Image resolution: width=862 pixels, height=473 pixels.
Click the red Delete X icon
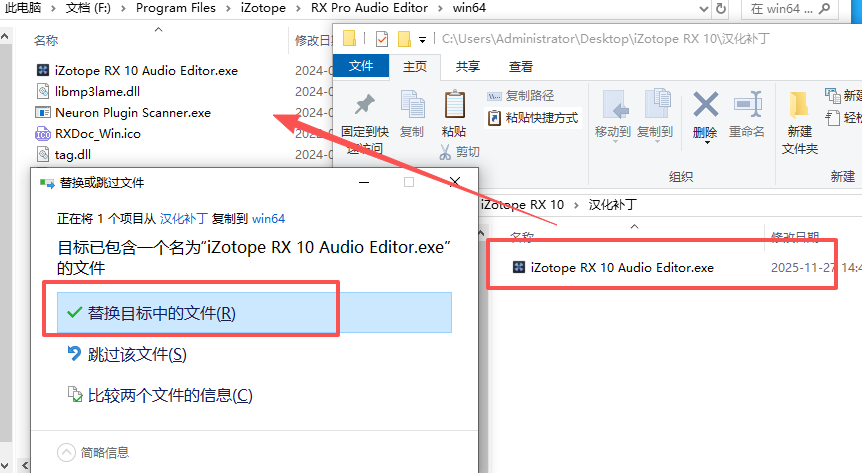click(x=705, y=104)
